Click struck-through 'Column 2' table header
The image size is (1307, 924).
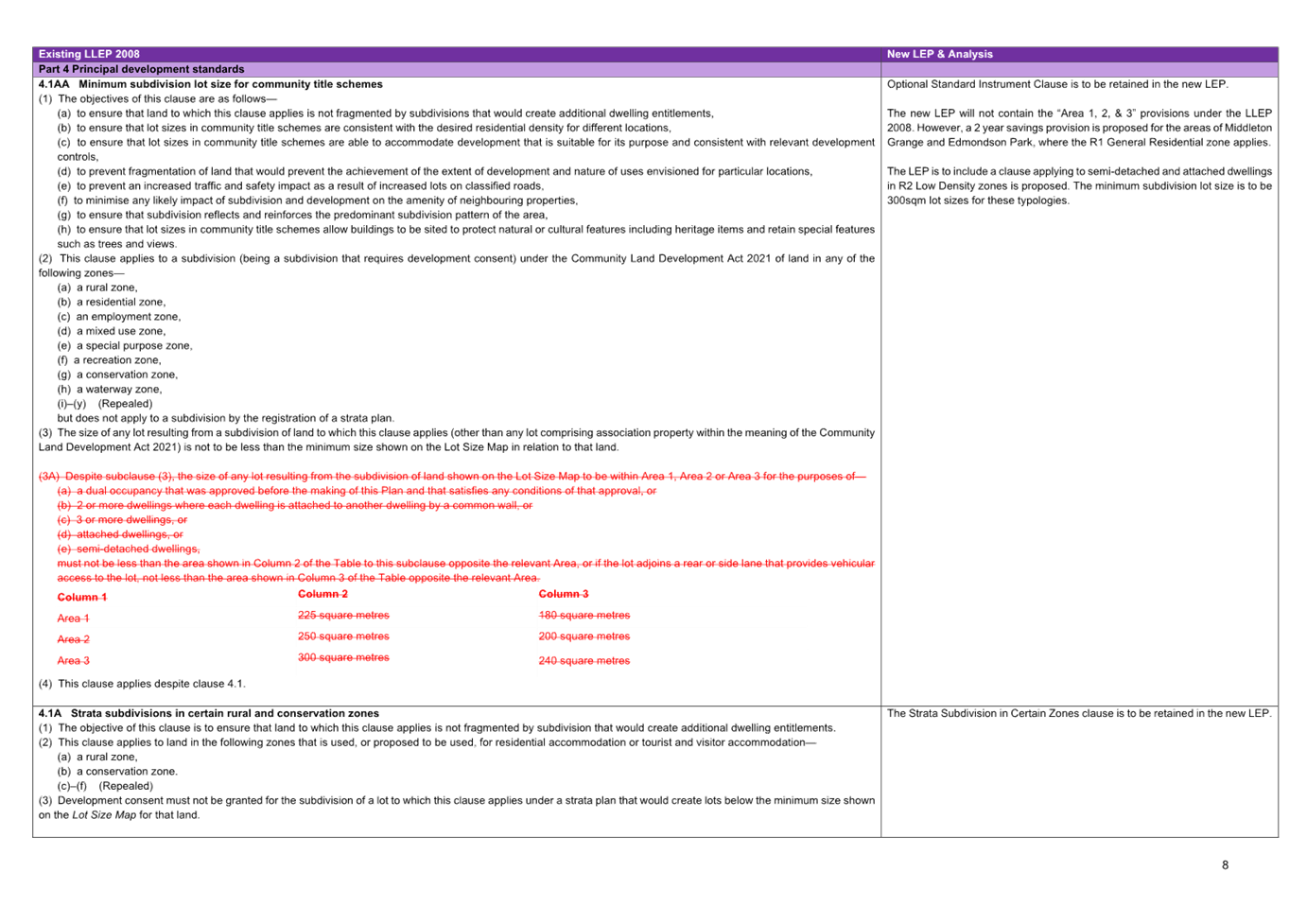click(323, 594)
